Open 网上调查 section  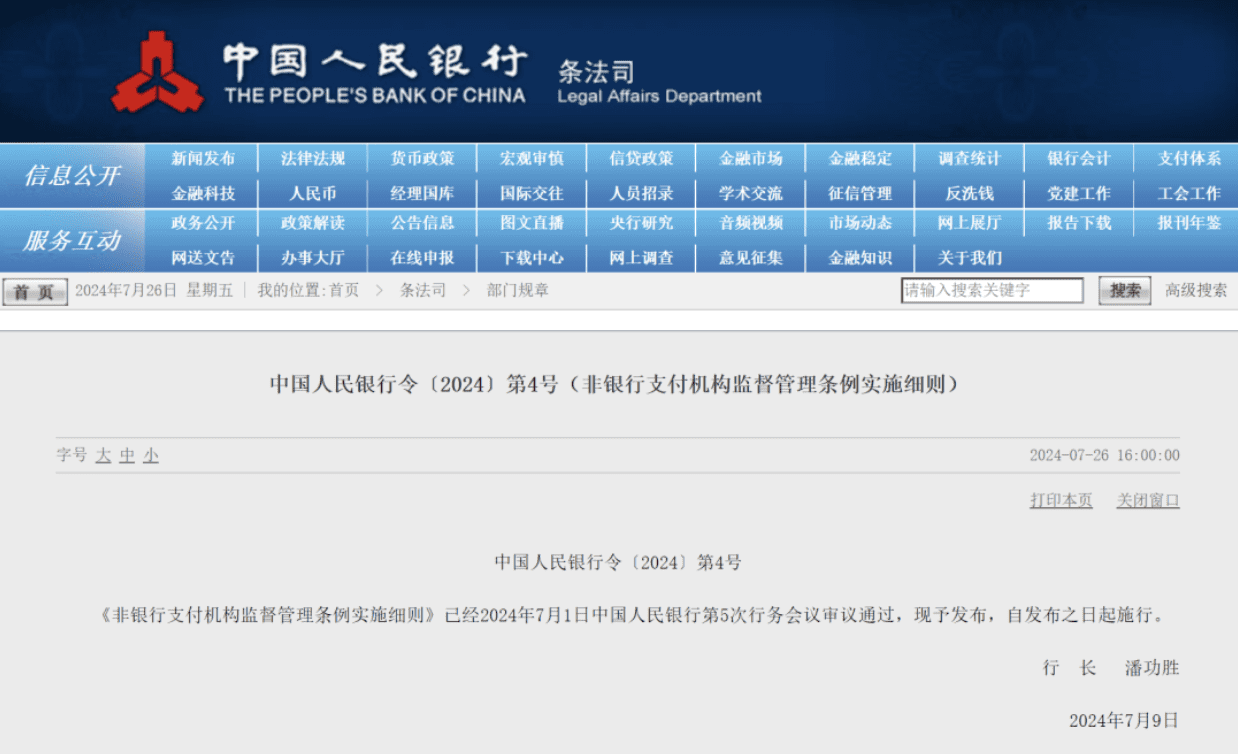[x=641, y=258]
